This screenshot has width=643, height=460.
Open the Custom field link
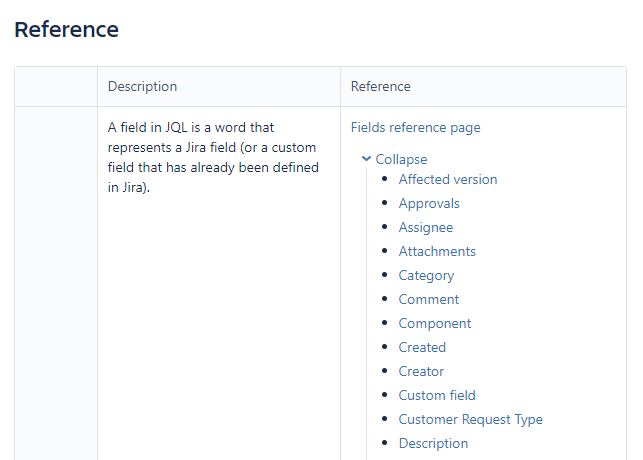pos(437,395)
